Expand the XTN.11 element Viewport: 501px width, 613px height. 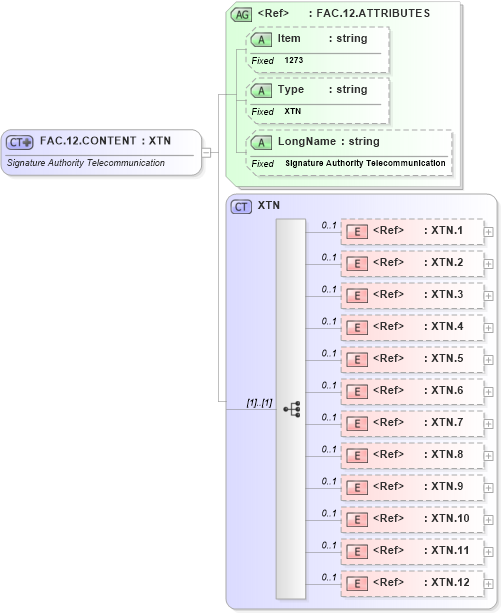coord(488,552)
